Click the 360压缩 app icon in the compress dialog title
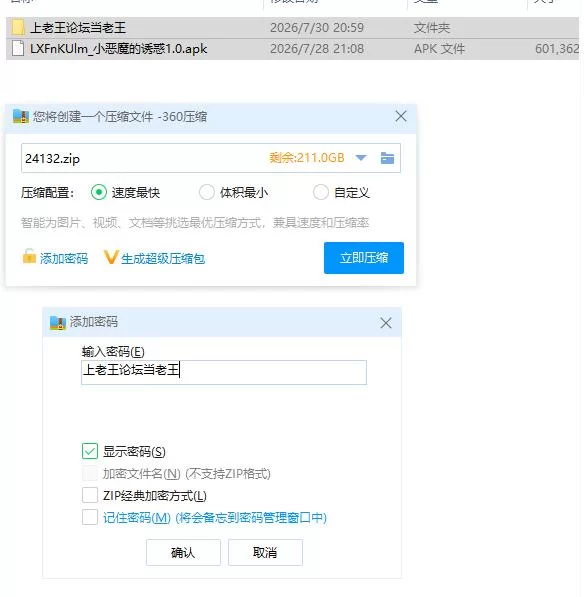 (x=21, y=116)
